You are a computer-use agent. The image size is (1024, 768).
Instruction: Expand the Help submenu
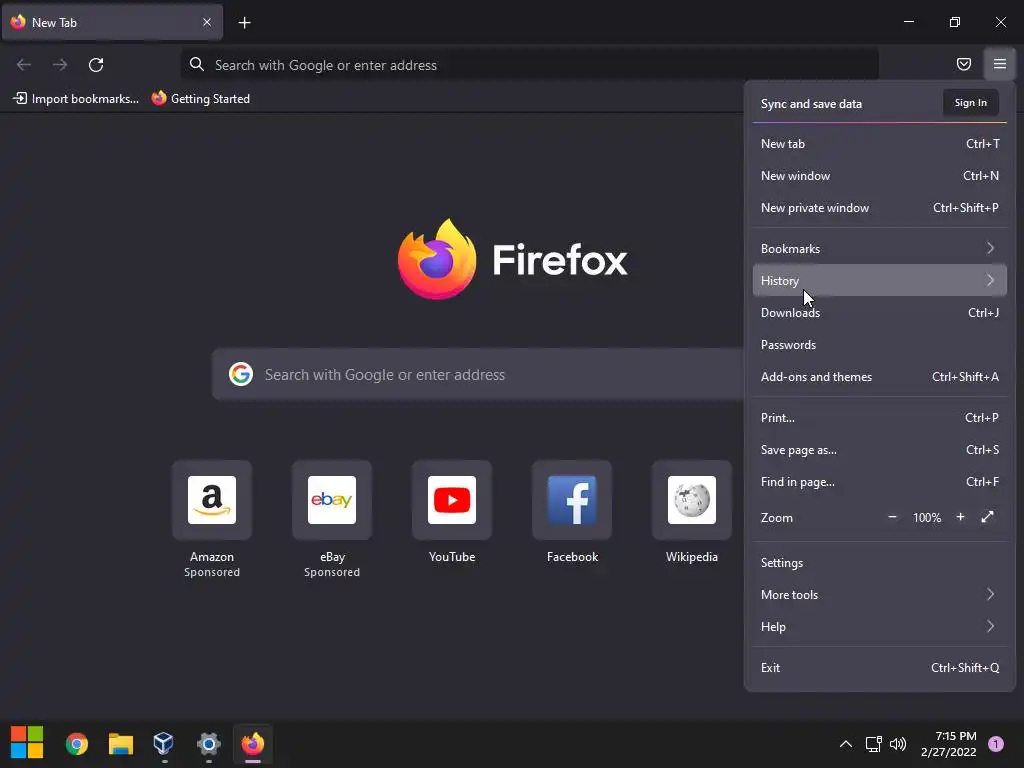click(x=880, y=626)
